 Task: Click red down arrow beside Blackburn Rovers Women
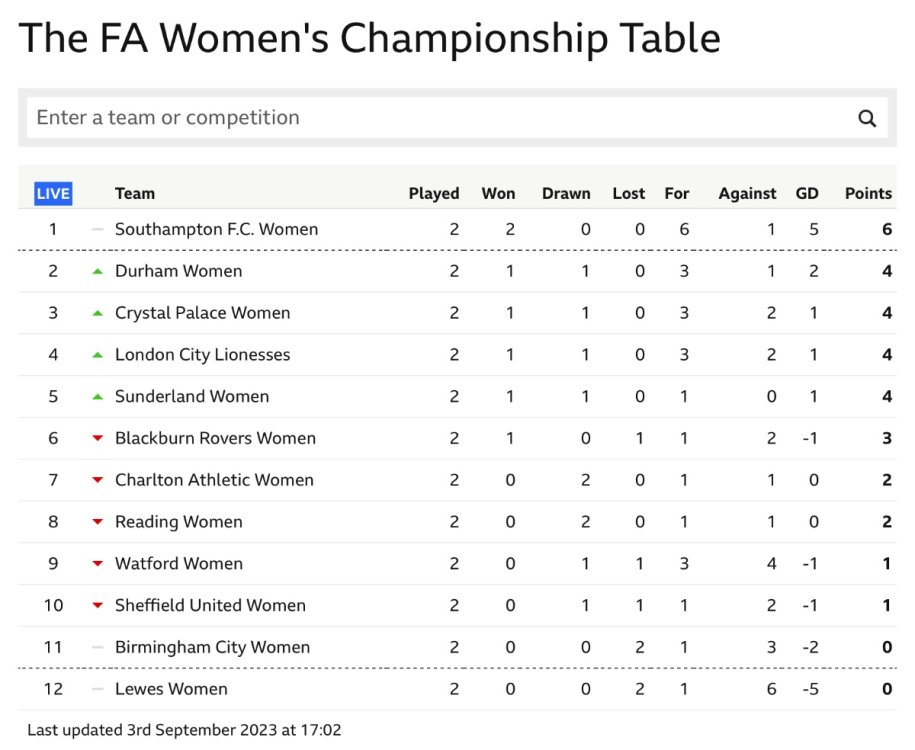[x=98, y=439]
